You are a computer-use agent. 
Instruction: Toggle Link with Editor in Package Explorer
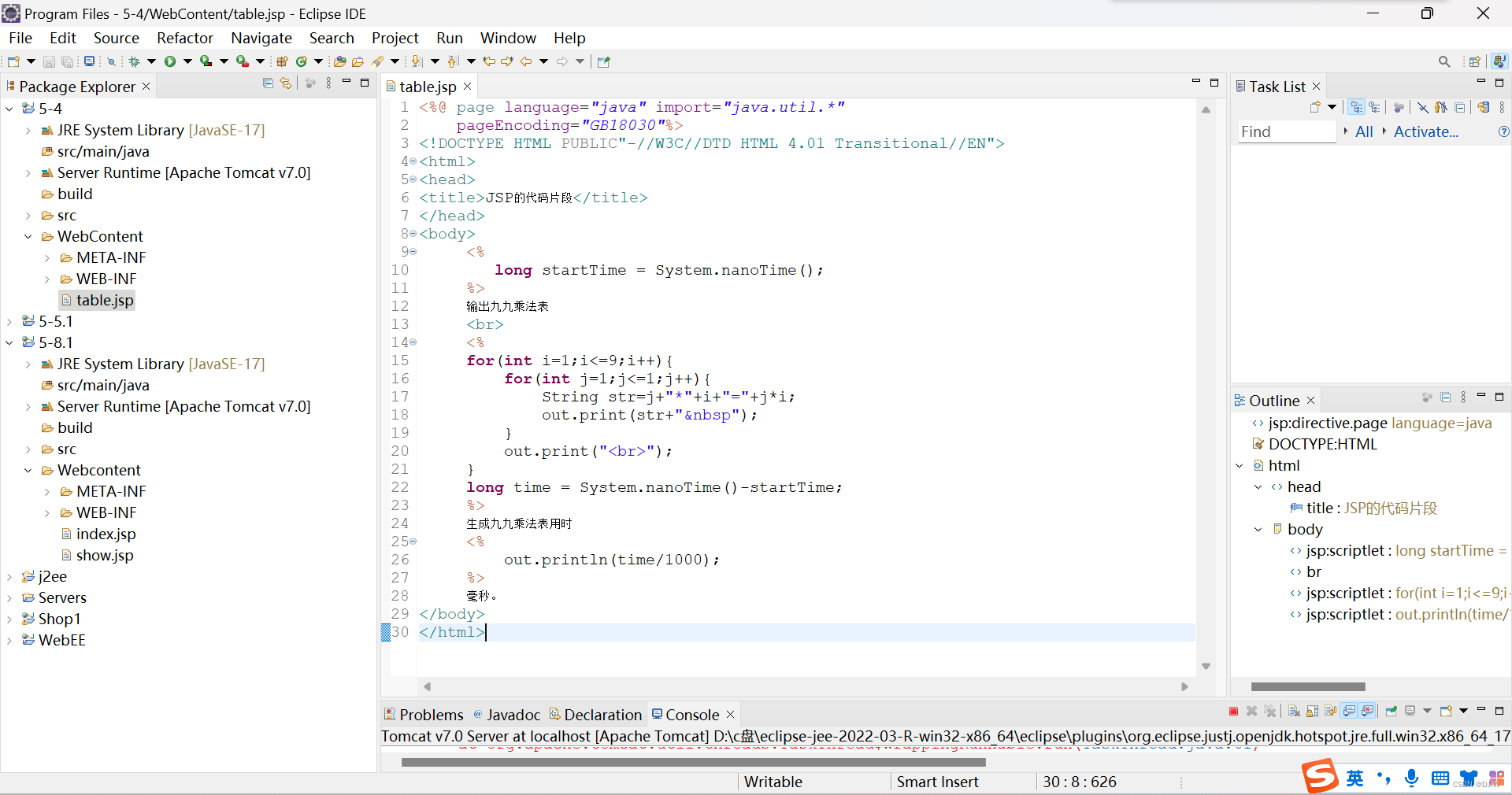coord(286,83)
